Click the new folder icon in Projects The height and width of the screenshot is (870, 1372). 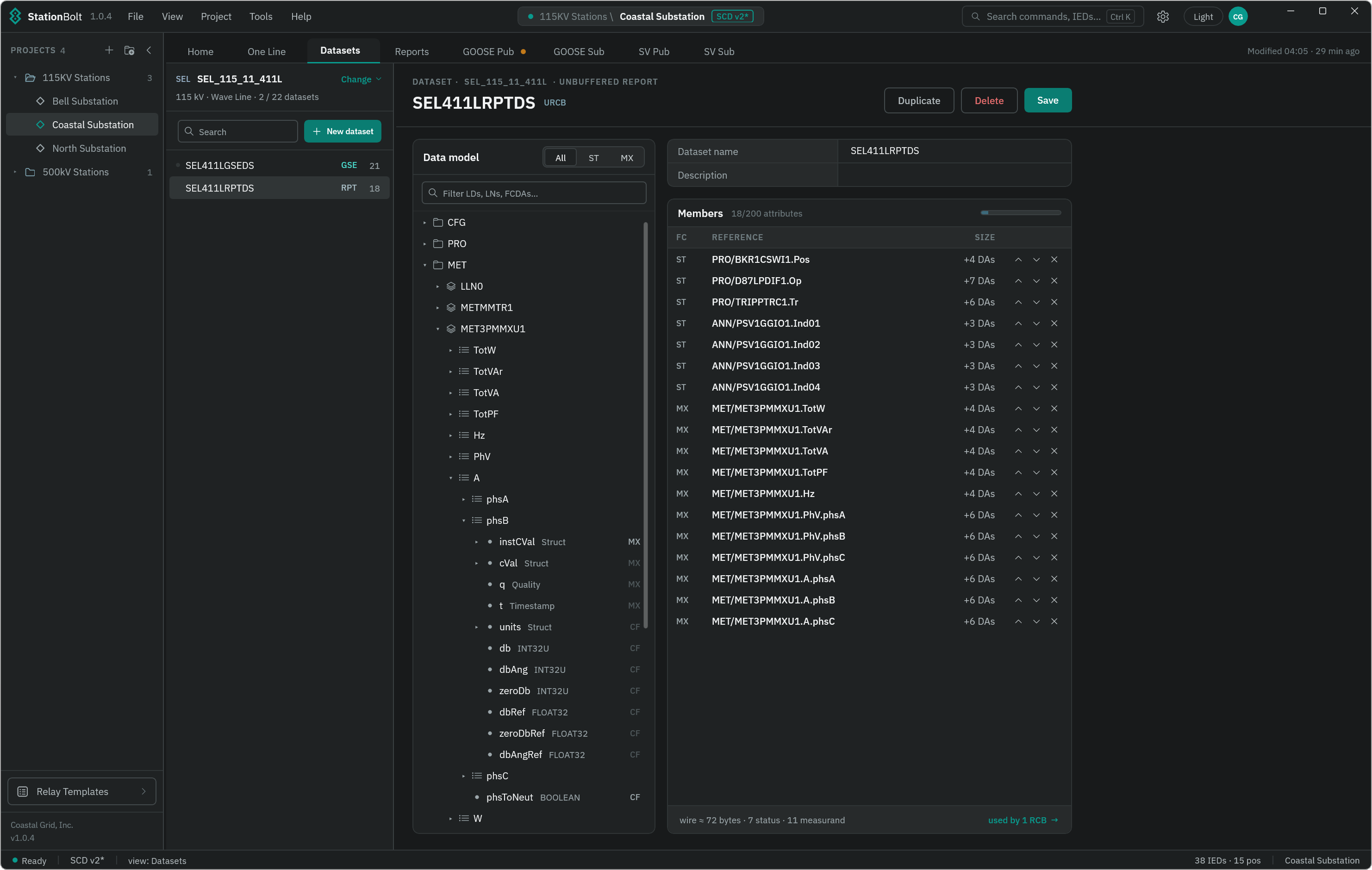coord(129,50)
